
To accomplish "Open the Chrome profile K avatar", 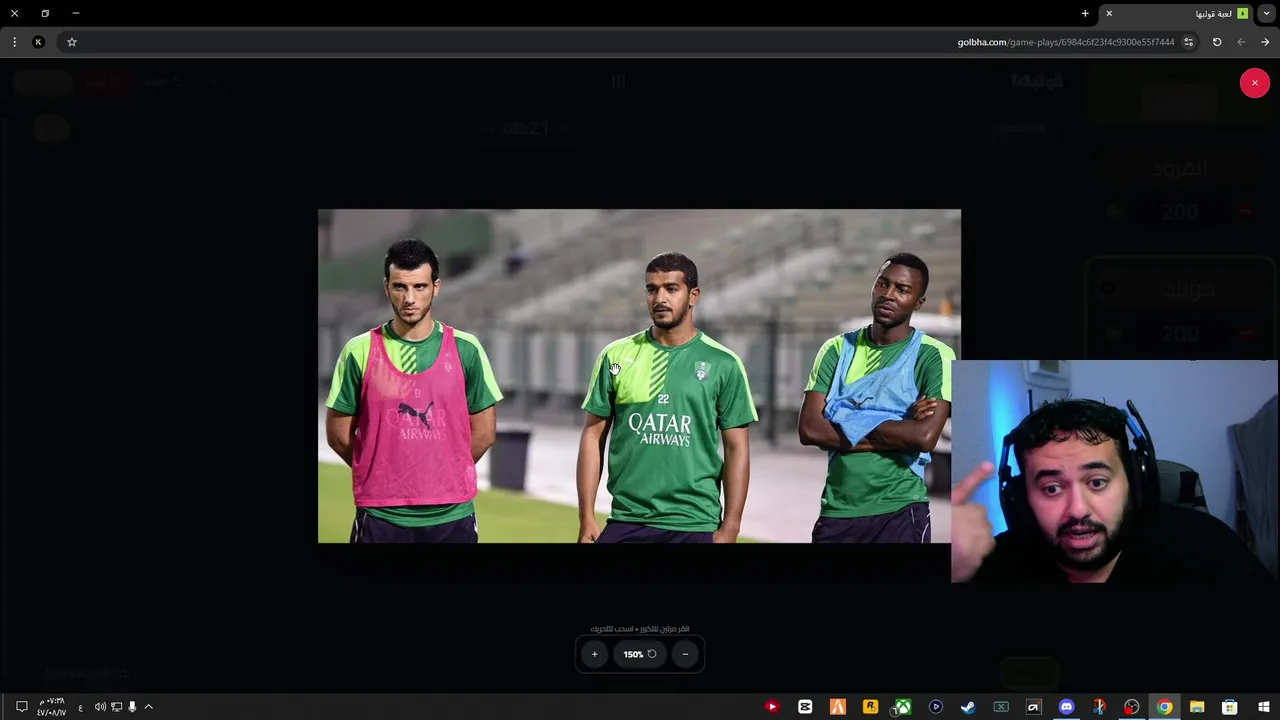I will [x=38, y=42].
